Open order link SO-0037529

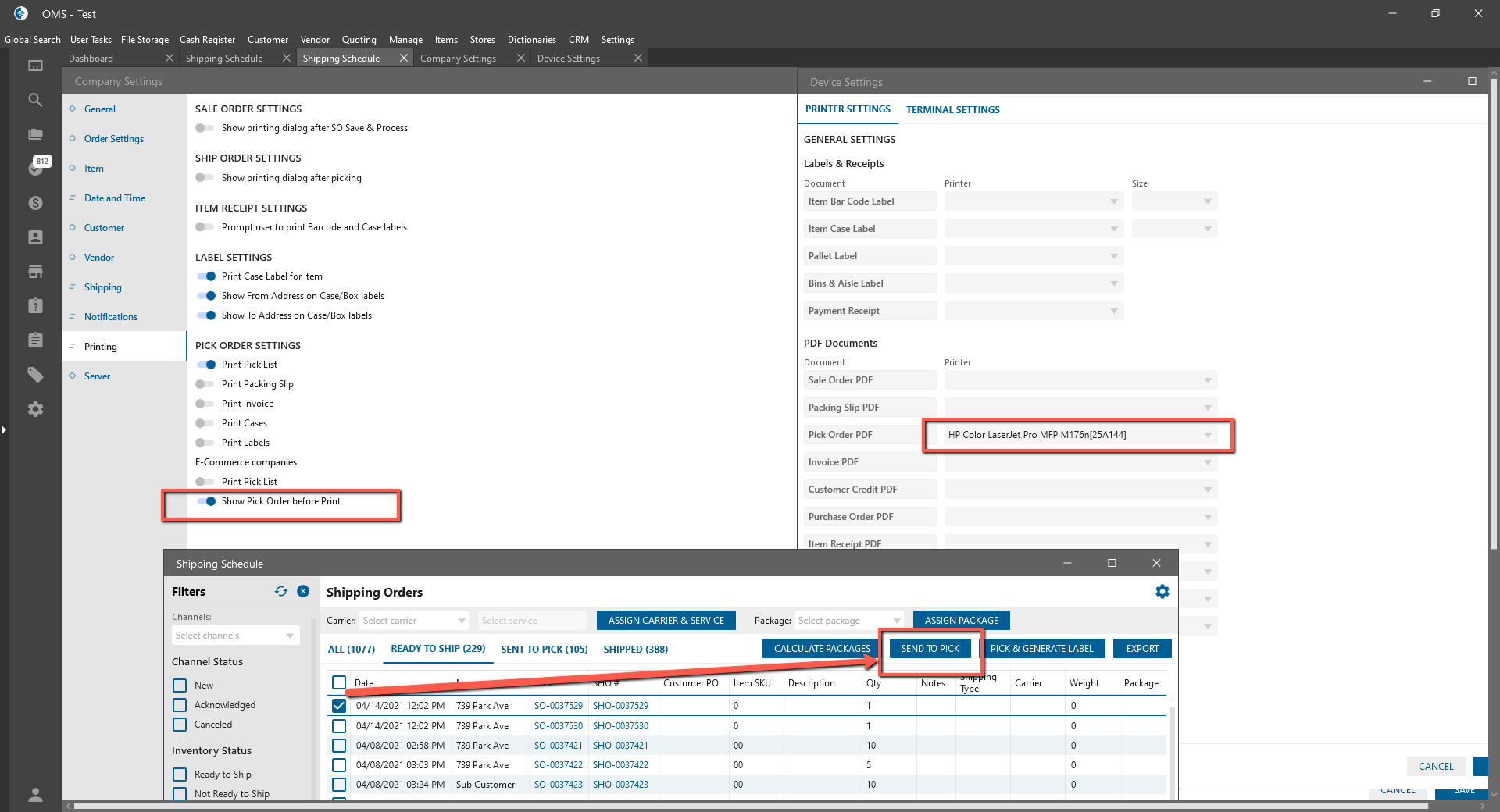point(558,706)
